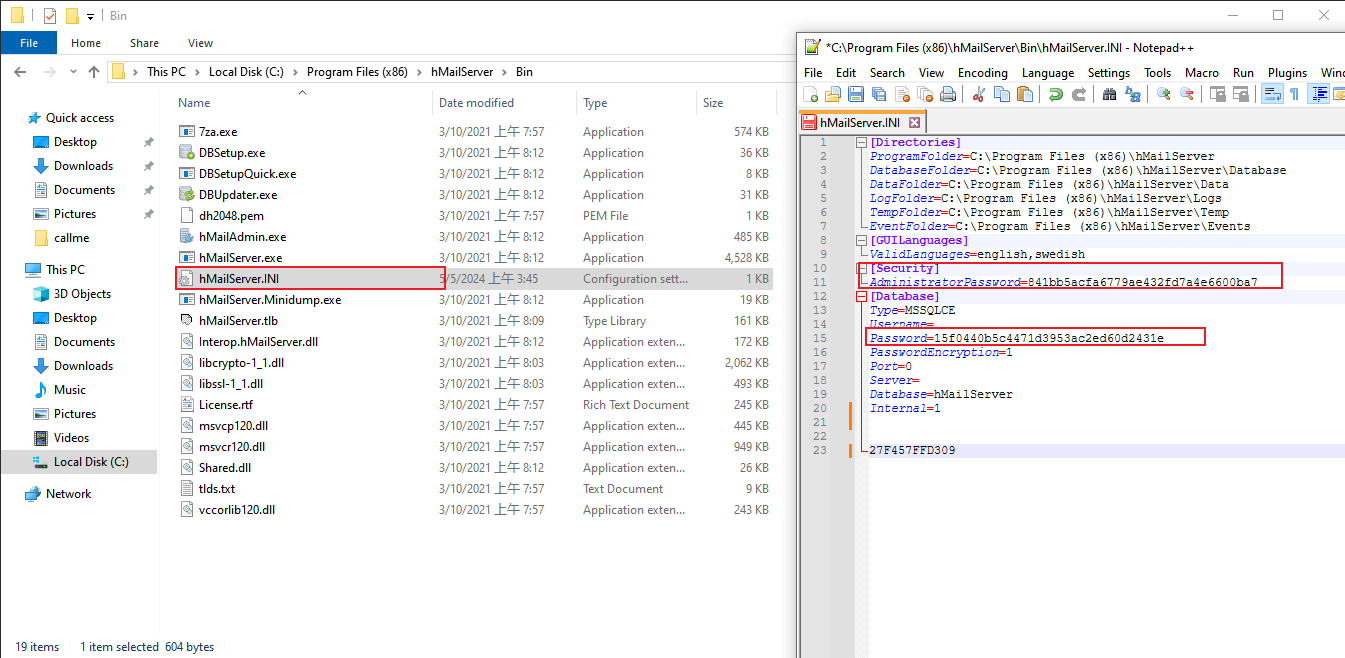Click the Save All icon in Notepad++
The image size is (1345, 658).
point(879,94)
